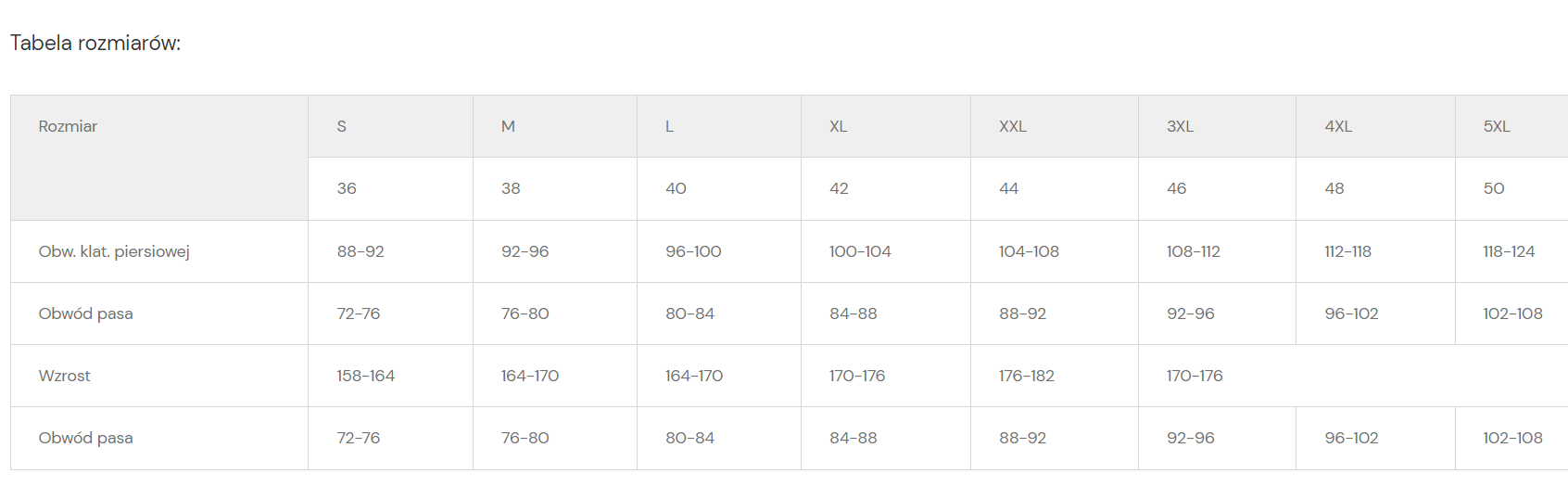The height and width of the screenshot is (499, 1568).
Task: Click height value 176-182 cell
Action: [x=1027, y=376]
